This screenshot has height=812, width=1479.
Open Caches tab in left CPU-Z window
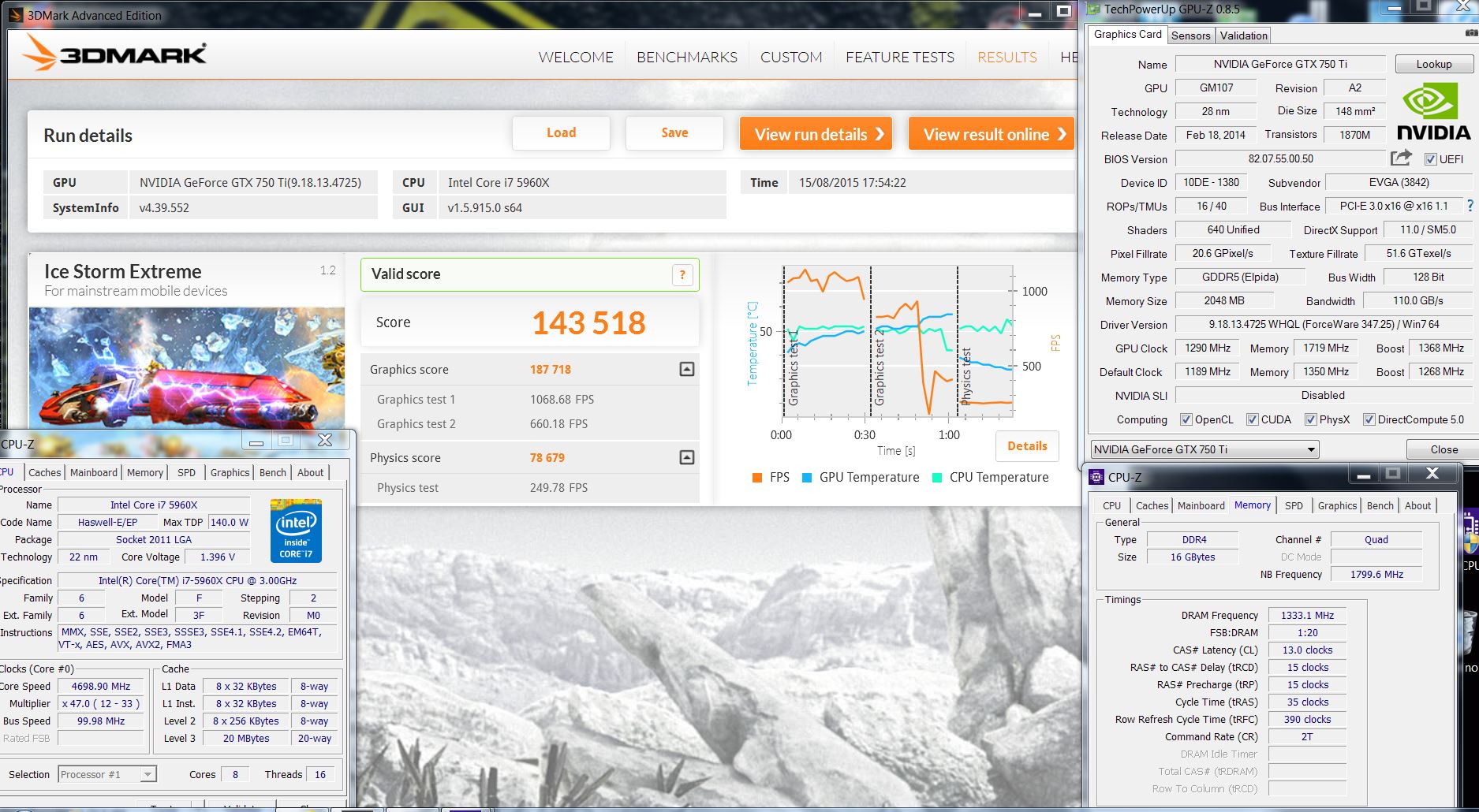tap(44, 472)
